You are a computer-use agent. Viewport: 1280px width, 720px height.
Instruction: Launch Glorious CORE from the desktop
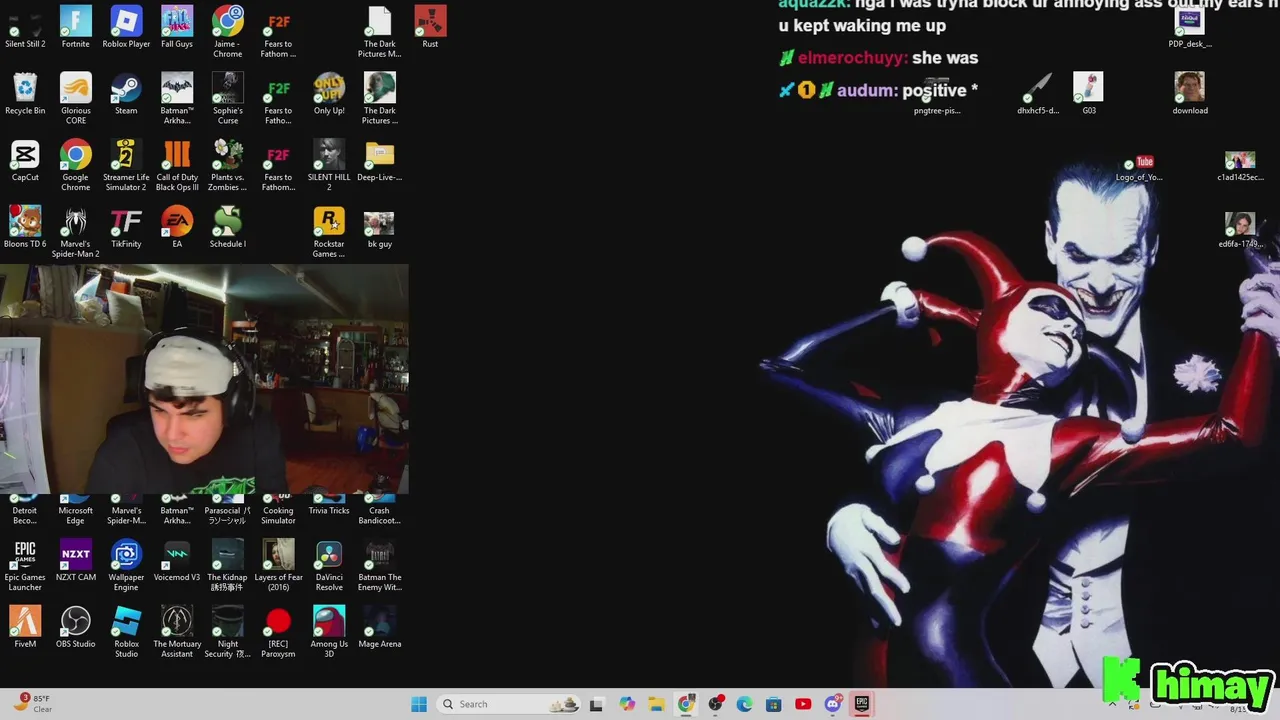(76, 99)
